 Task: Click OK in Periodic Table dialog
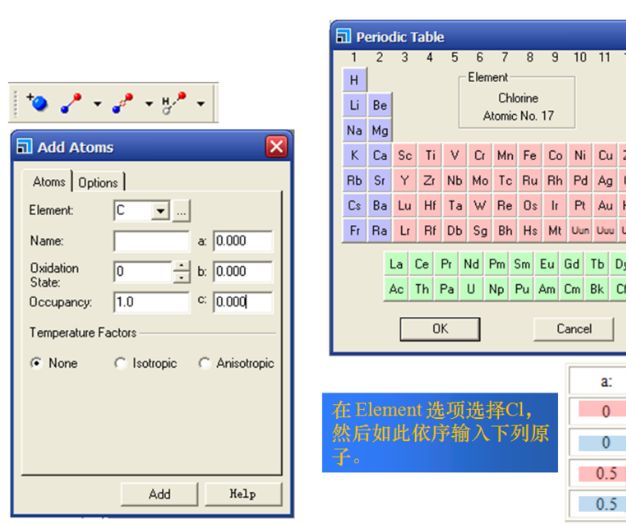440,329
